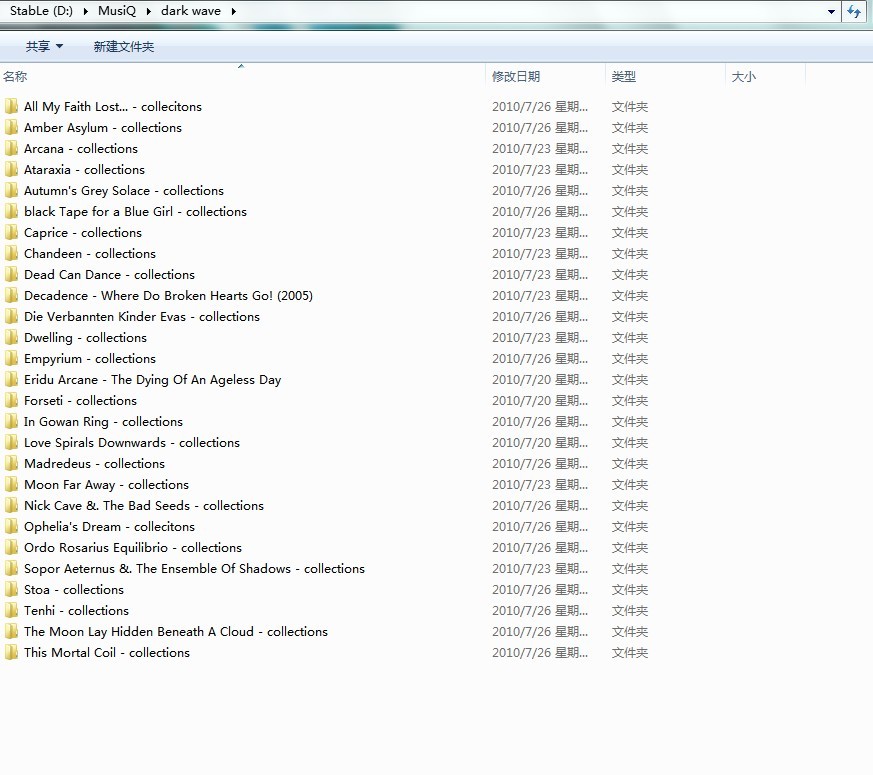The image size is (873, 775).
Task: Click the refresh button beside address bar
Action: click(x=854, y=11)
